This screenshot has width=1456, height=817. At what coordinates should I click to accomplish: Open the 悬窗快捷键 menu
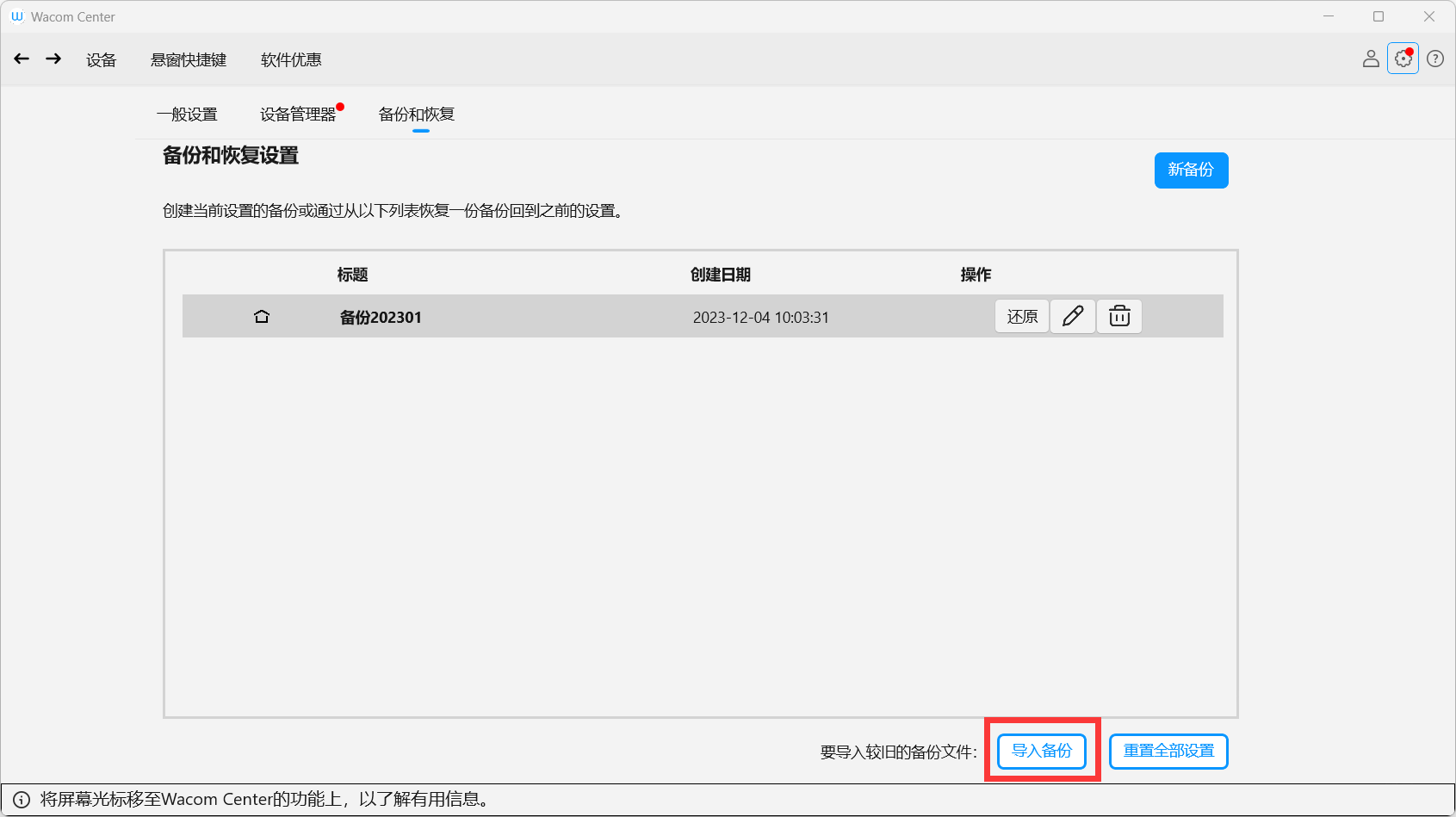(189, 59)
